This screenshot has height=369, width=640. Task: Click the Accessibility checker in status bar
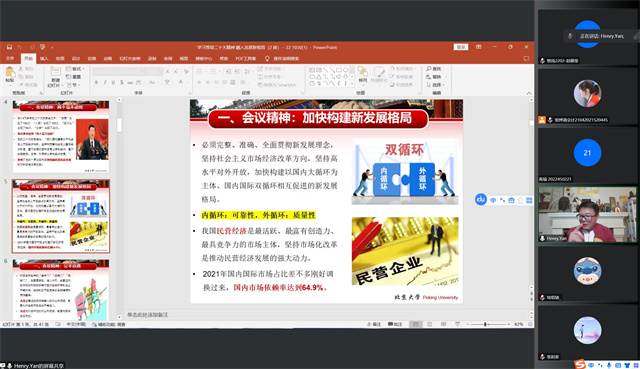[109, 325]
